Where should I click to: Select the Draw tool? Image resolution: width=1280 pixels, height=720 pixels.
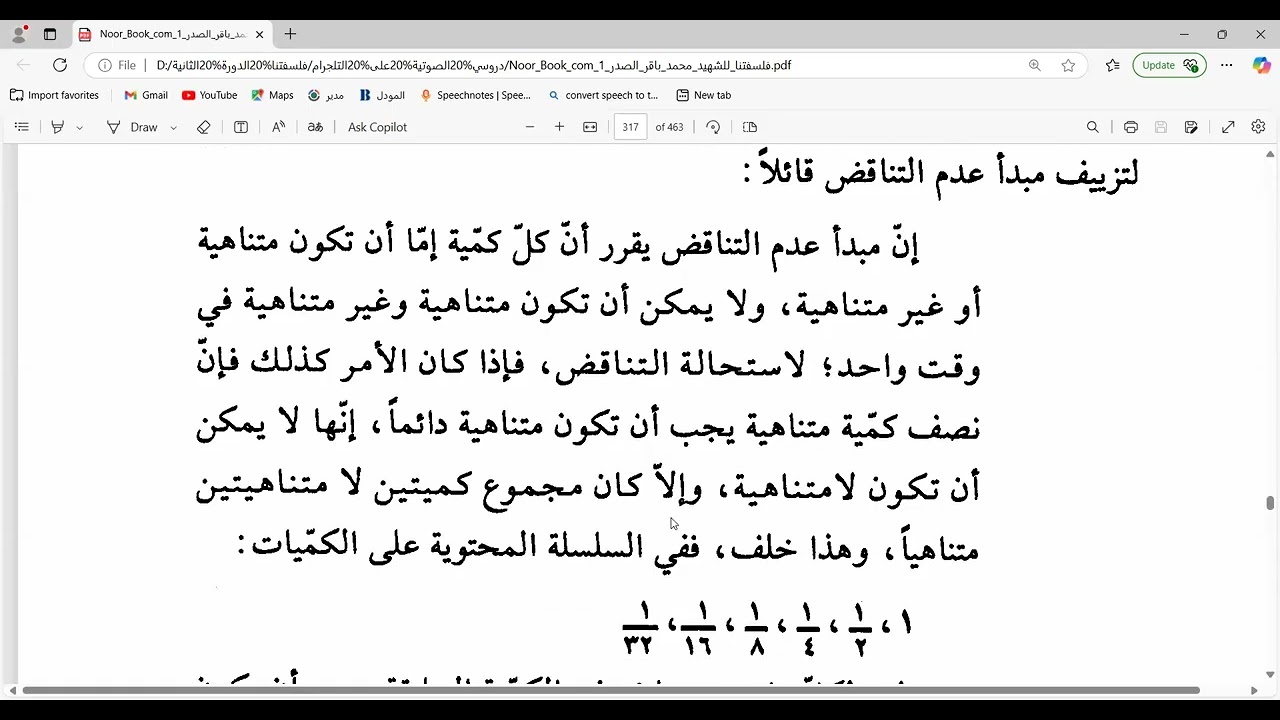(133, 127)
